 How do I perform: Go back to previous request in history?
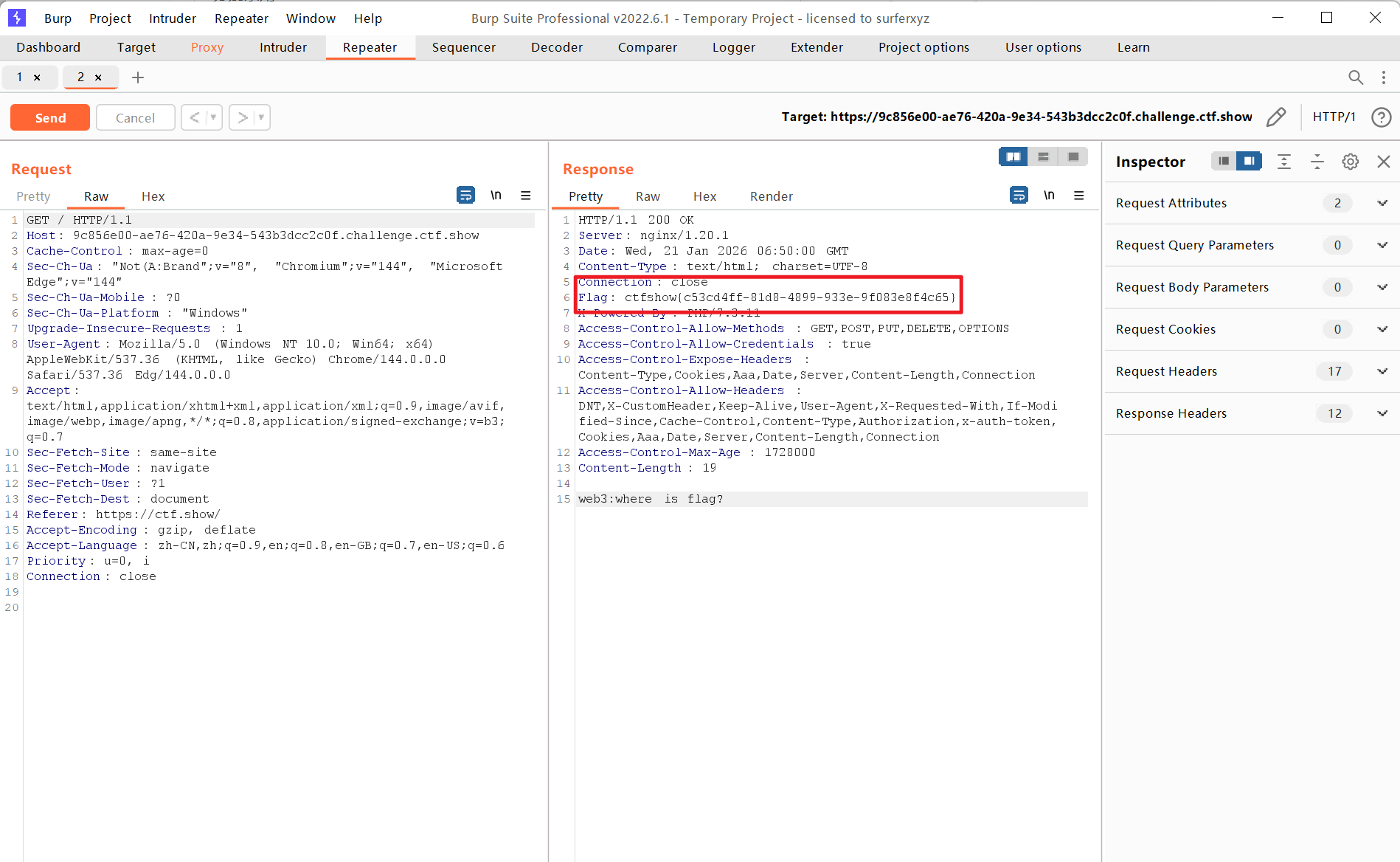(194, 117)
